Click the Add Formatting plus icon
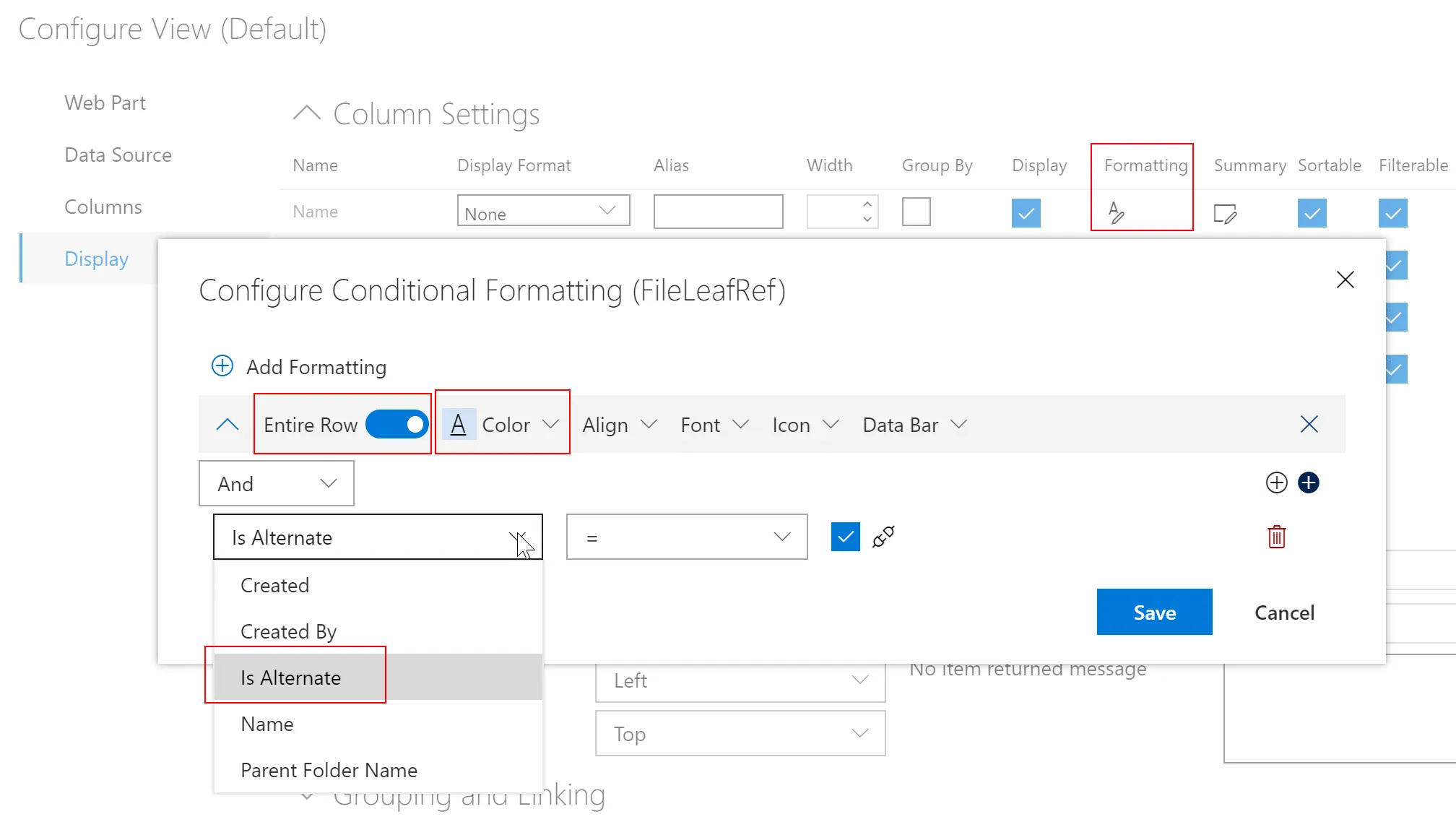The width and height of the screenshot is (1456, 822). (x=222, y=366)
